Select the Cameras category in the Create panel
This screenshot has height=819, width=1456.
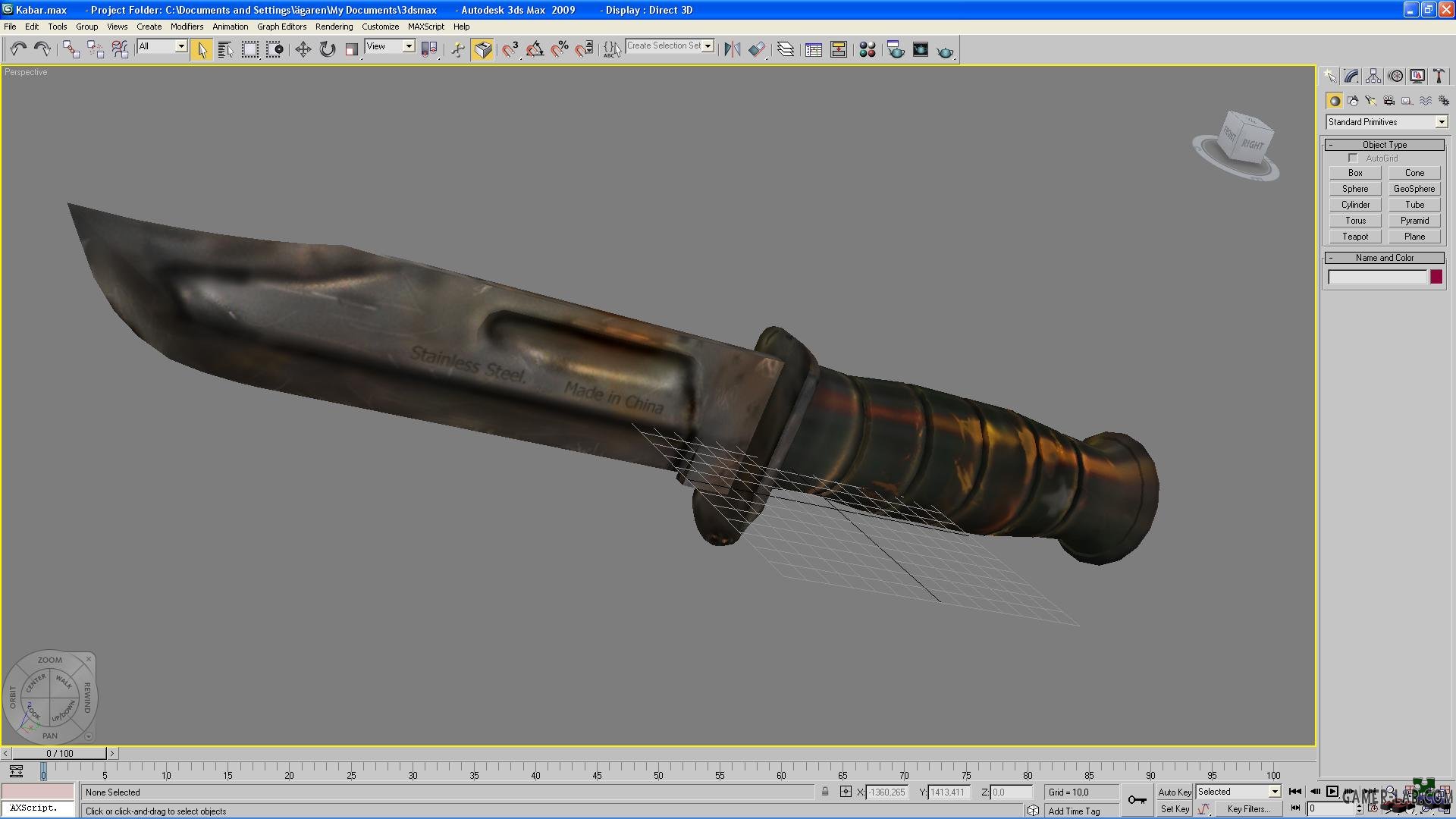coord(1389,101)
